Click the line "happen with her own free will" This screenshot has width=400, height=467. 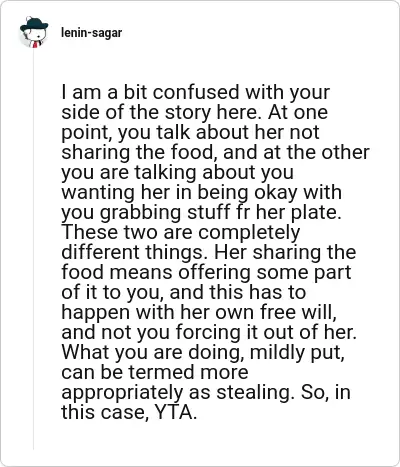tap(199, 313)
